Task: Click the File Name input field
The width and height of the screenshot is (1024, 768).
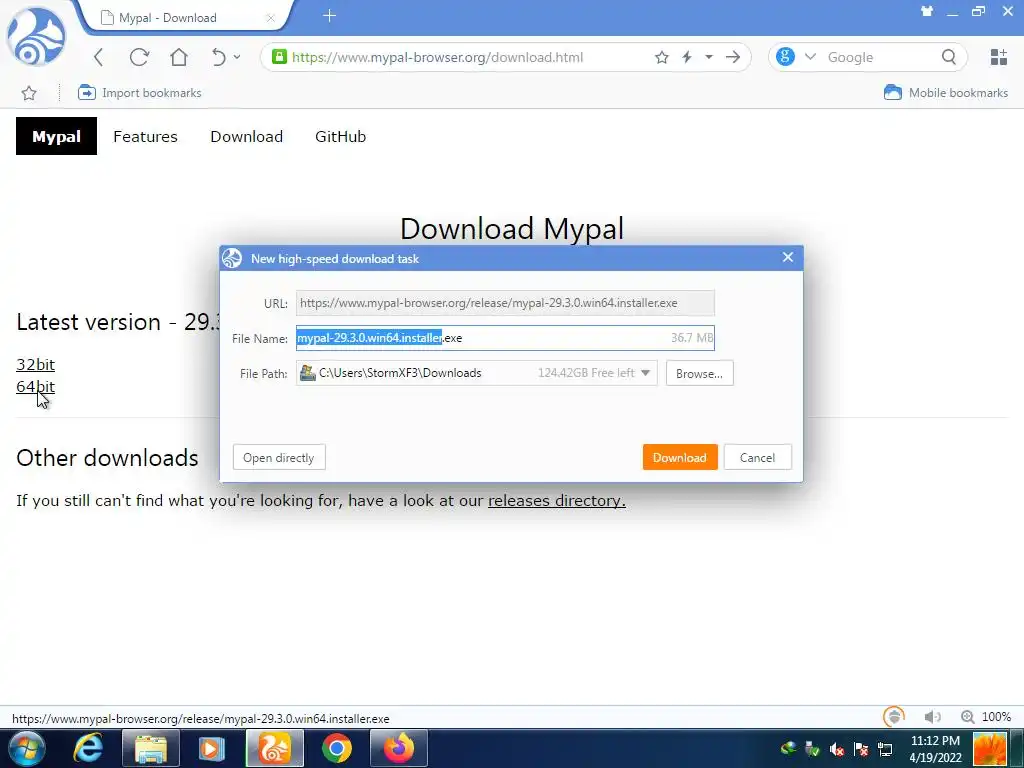Action: pos(505,338)
